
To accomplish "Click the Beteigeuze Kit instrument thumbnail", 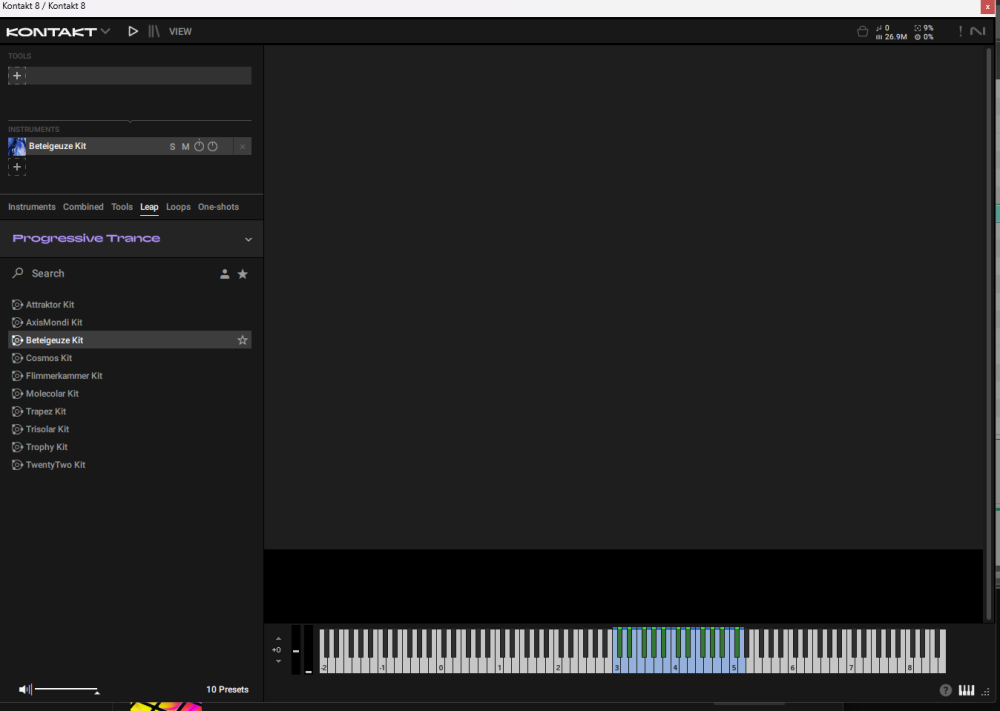I will pos(17,147).
